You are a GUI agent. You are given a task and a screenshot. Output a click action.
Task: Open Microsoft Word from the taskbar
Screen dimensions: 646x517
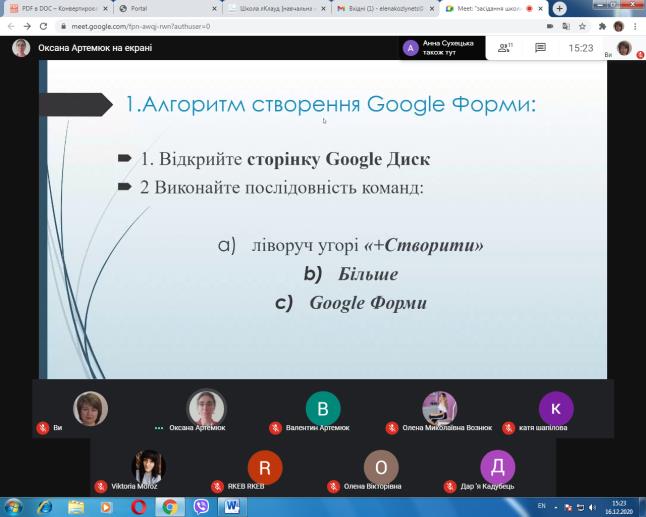click(x=231, y=507)
